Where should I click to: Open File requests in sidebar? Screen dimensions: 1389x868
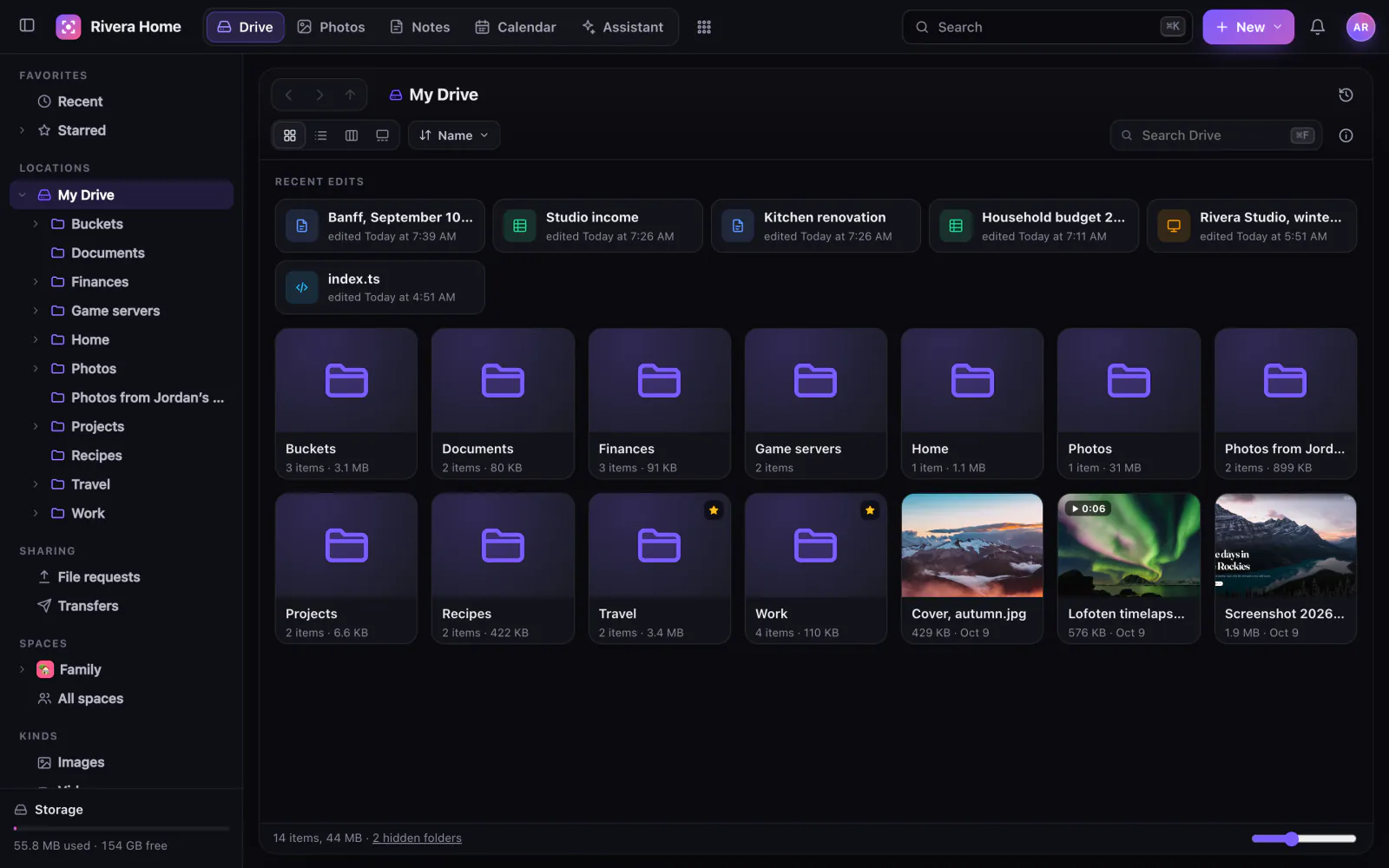tap(122, 577)
